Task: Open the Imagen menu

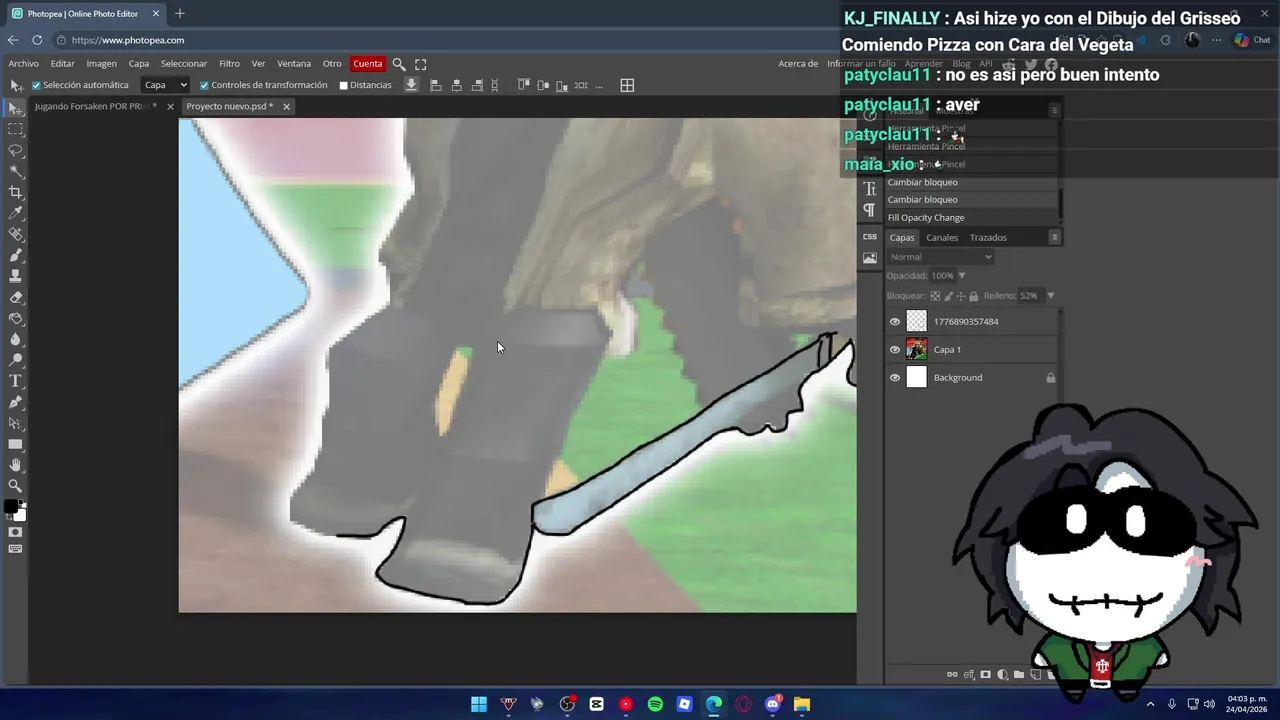Action: (x=101, y=64)
